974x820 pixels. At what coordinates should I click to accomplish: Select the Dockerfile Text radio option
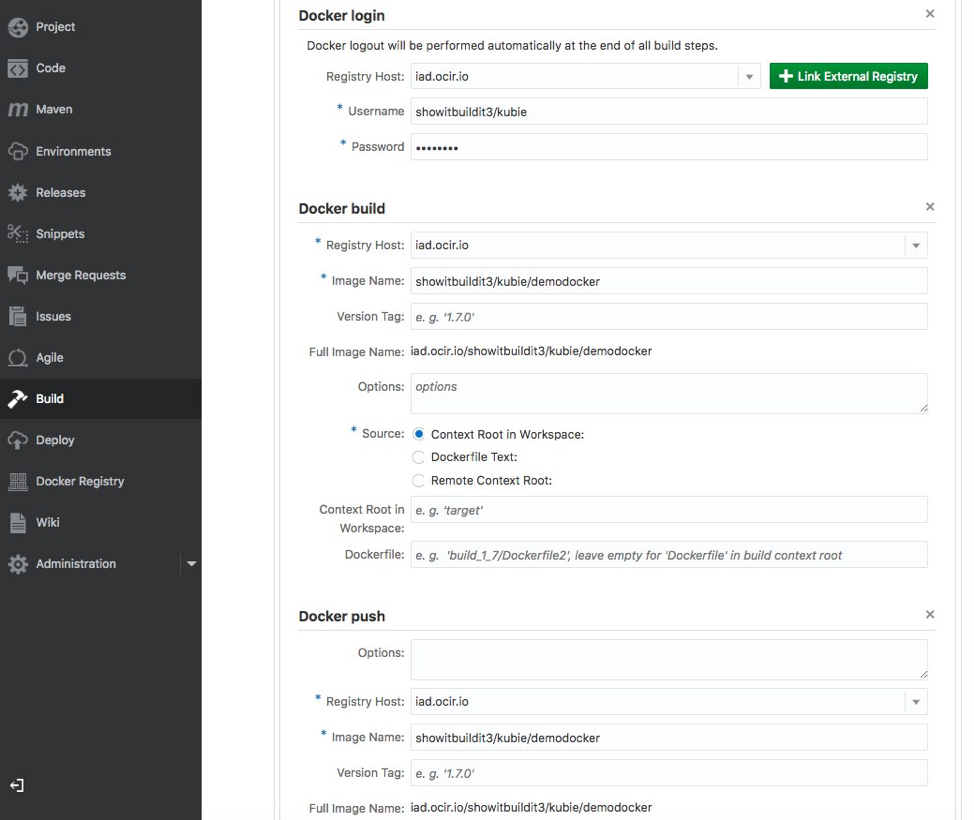coord(419,457)
